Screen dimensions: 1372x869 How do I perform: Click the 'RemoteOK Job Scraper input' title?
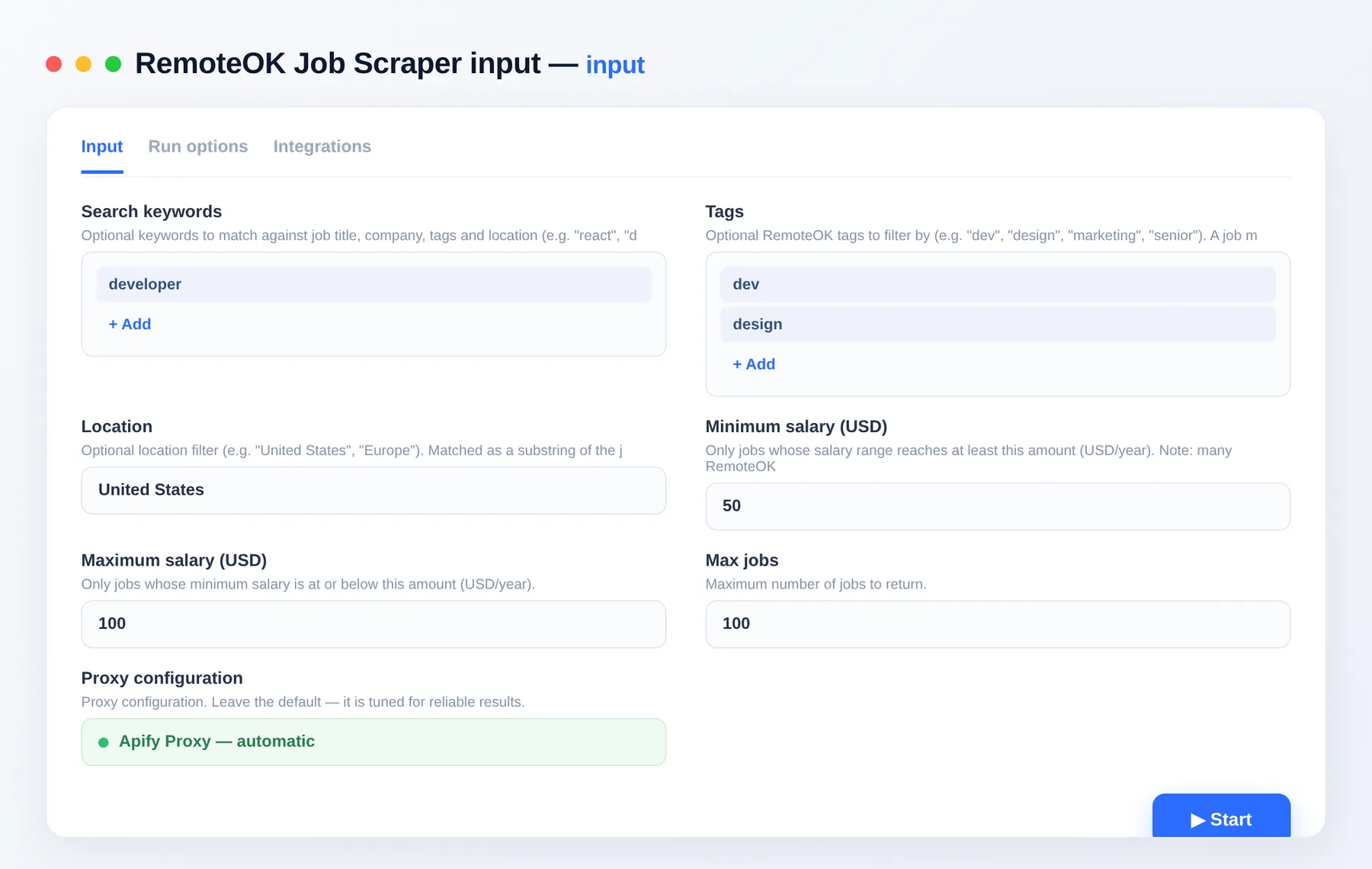[x=338, y=63]
